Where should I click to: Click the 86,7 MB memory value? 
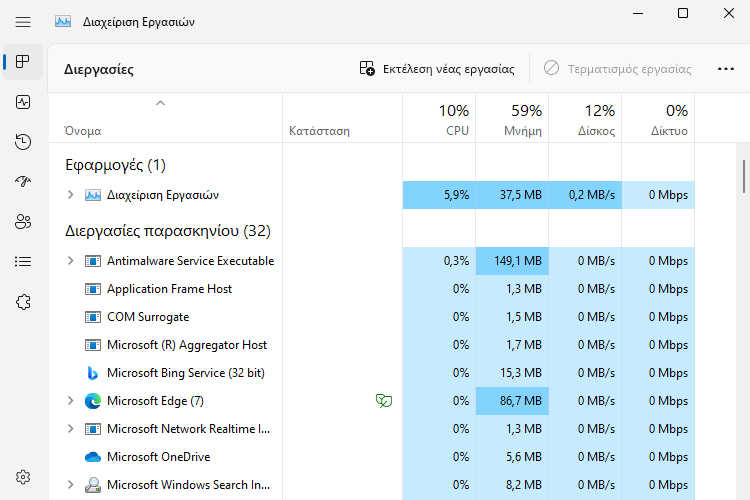click(x=520, y=401)
